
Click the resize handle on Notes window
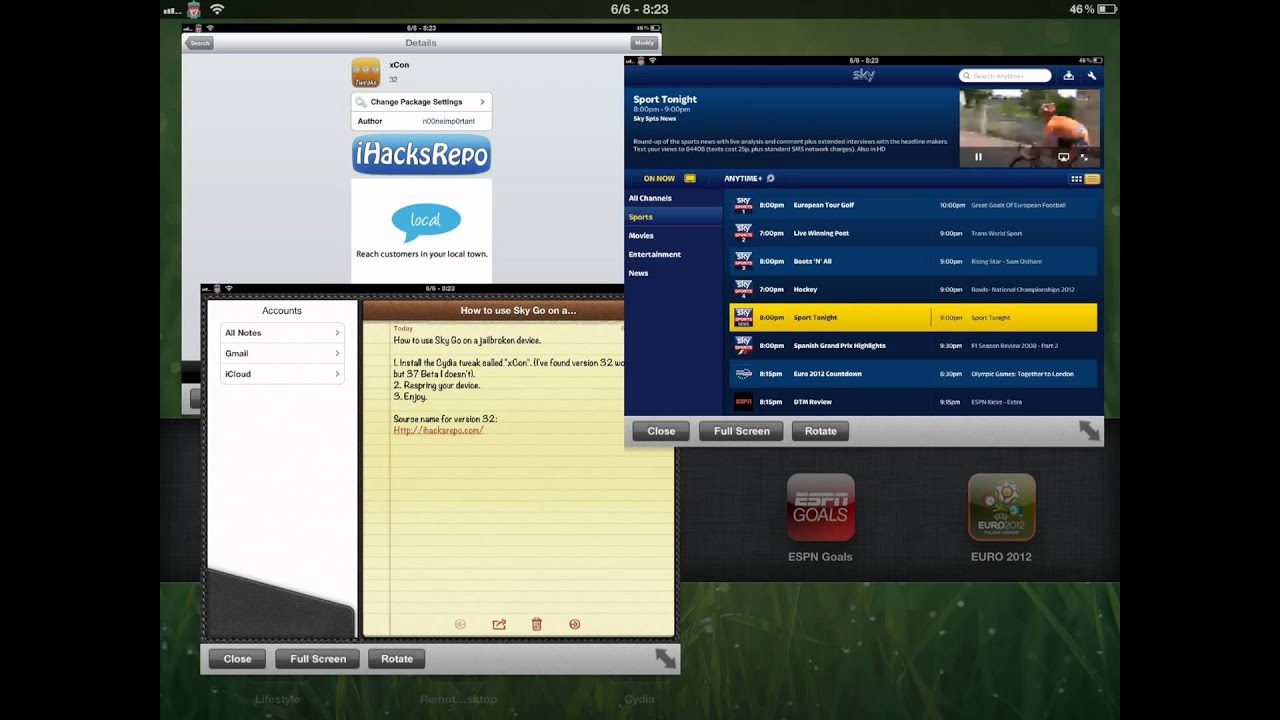[665, 658]
